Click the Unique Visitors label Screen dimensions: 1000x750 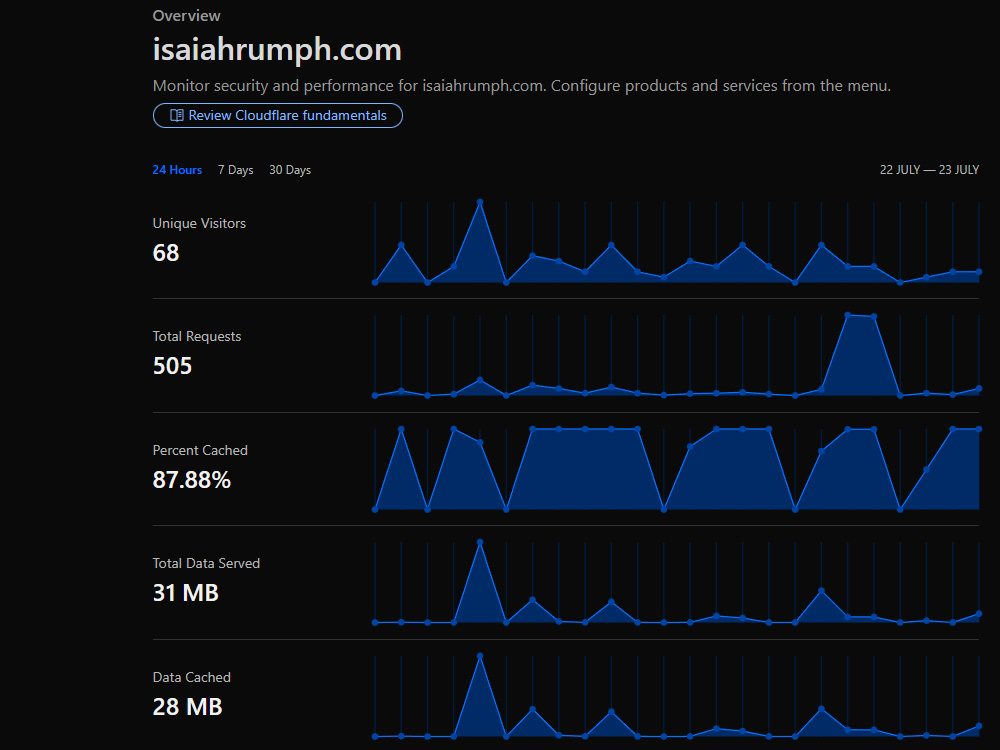click(x=199, y=223)
